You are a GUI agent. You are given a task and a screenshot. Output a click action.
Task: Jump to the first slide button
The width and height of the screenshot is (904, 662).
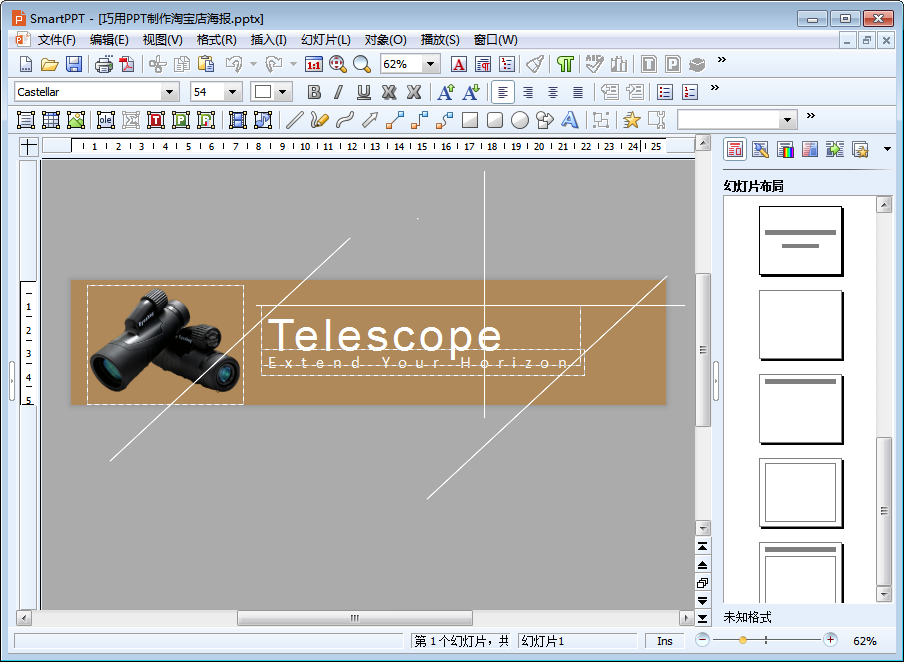702,546
